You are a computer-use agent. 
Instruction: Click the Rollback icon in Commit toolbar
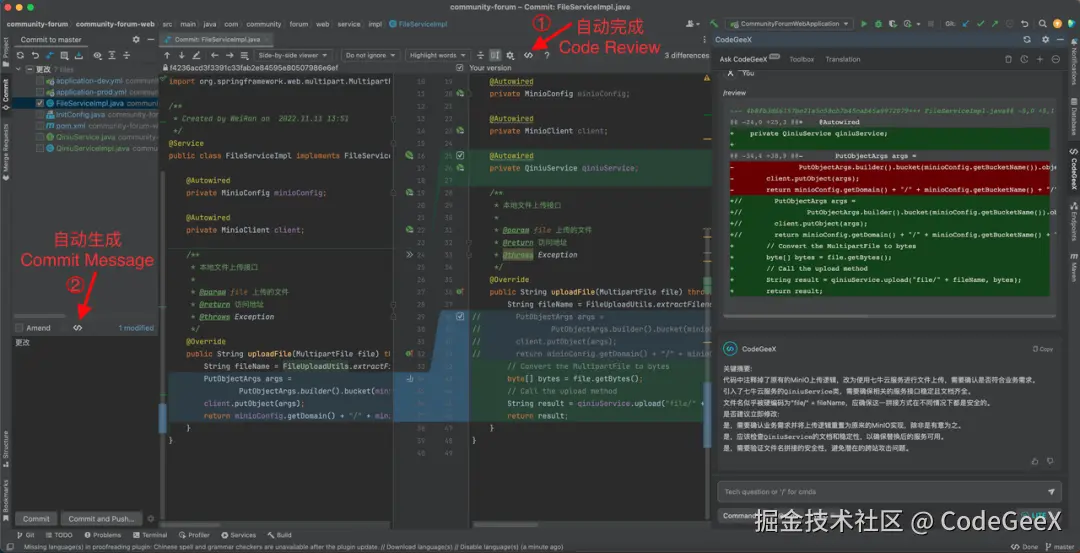click(x=35, y=55)
